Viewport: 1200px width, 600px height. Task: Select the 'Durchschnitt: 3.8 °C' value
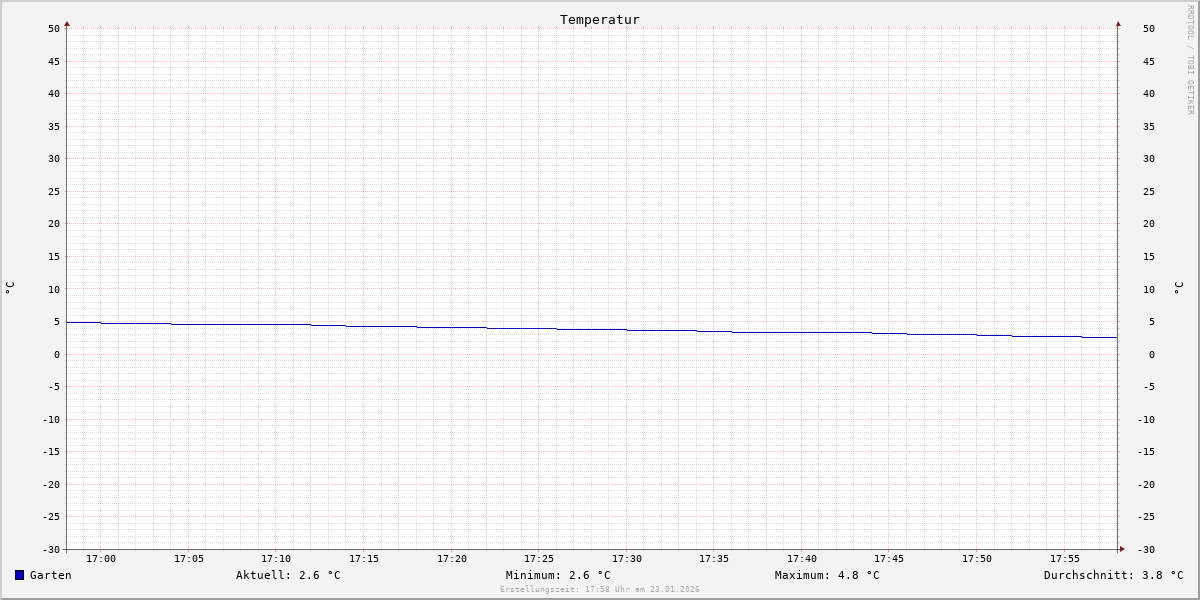[x=1114, y=575]
